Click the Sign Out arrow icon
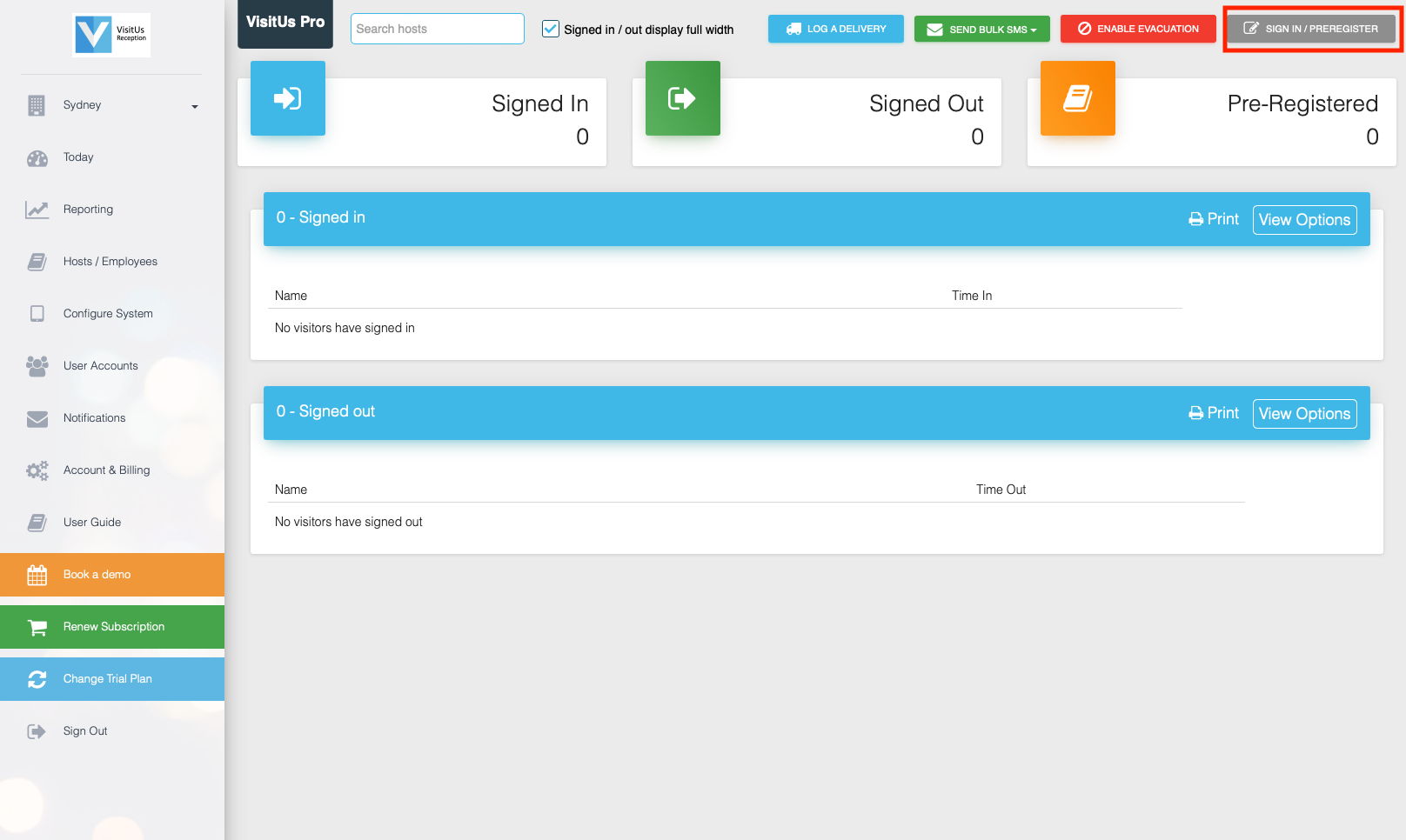The image size is (1406, 840). click(37, 731)
